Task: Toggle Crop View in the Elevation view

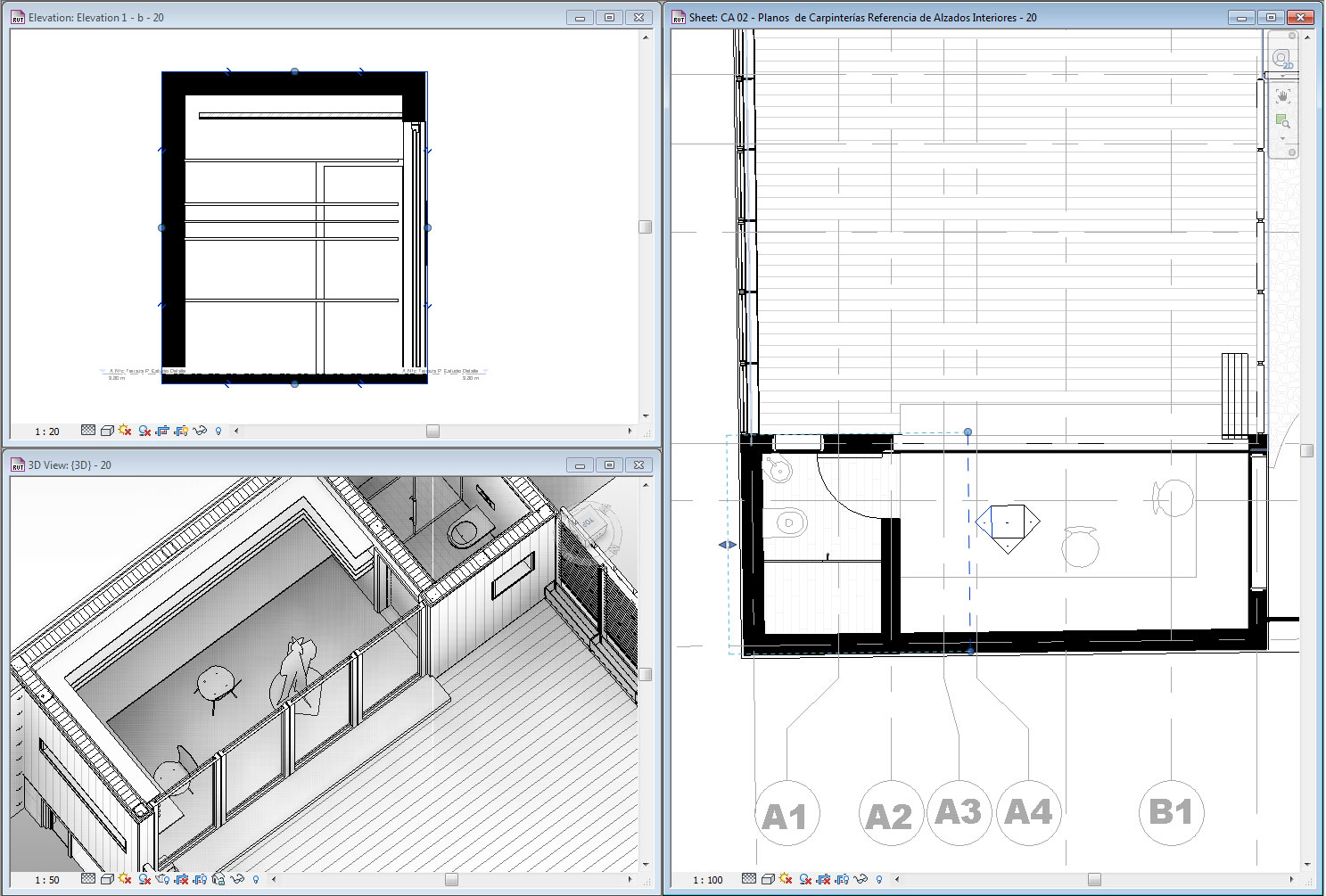Action: click(162, 431)
